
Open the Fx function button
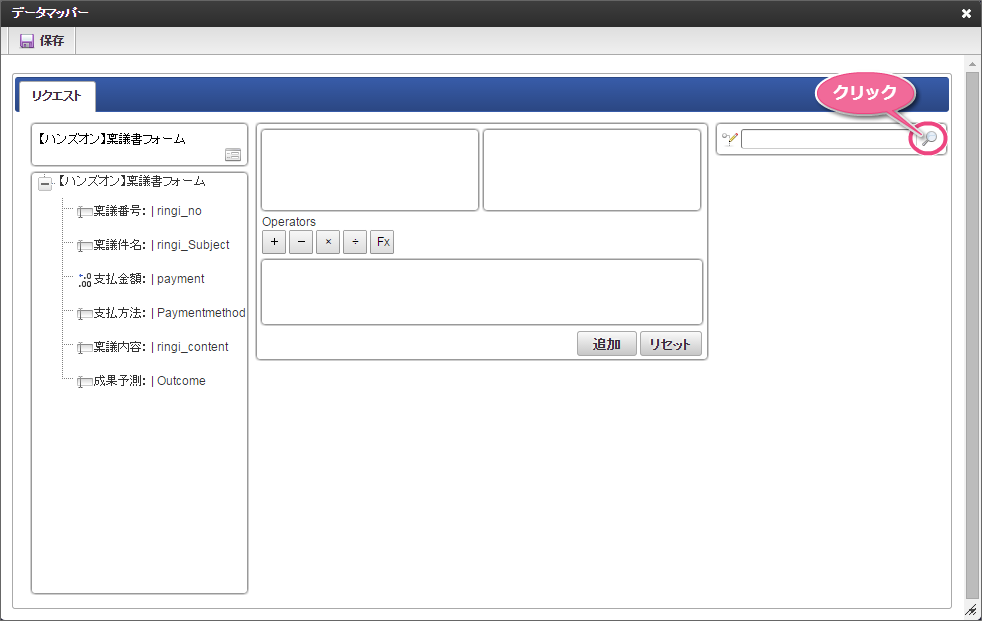pyautogui.click(x=382, y=242)
